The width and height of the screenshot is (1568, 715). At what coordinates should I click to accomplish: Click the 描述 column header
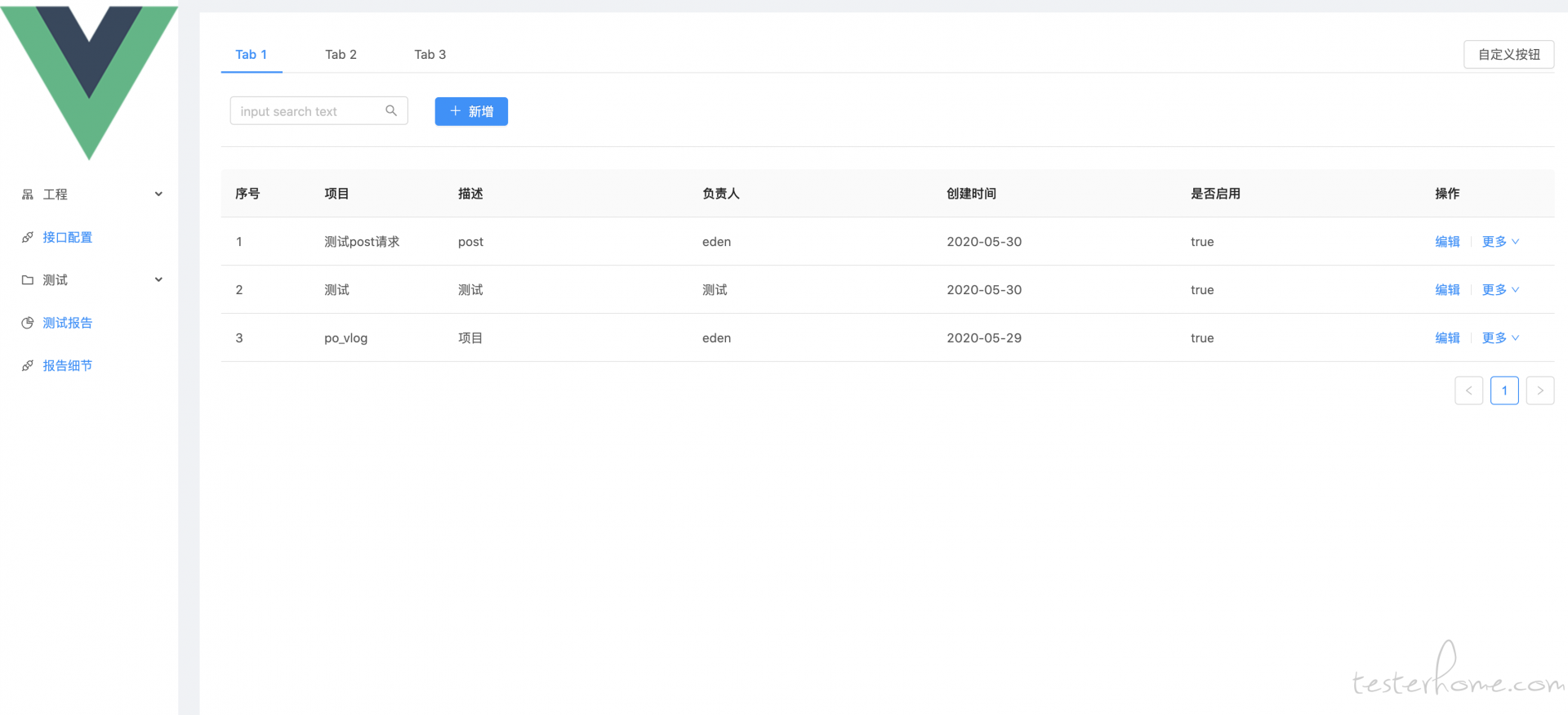pyautogui.click(x=470, y=194)
